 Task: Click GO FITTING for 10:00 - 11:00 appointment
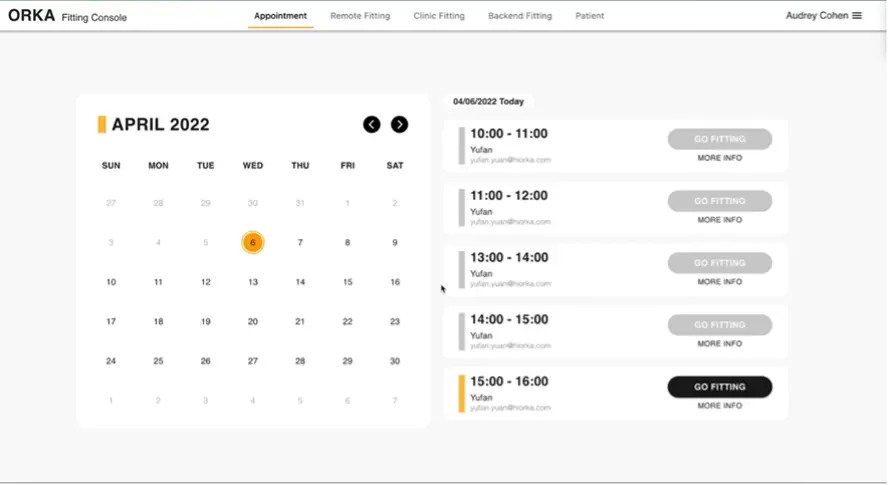click(719, 139)
